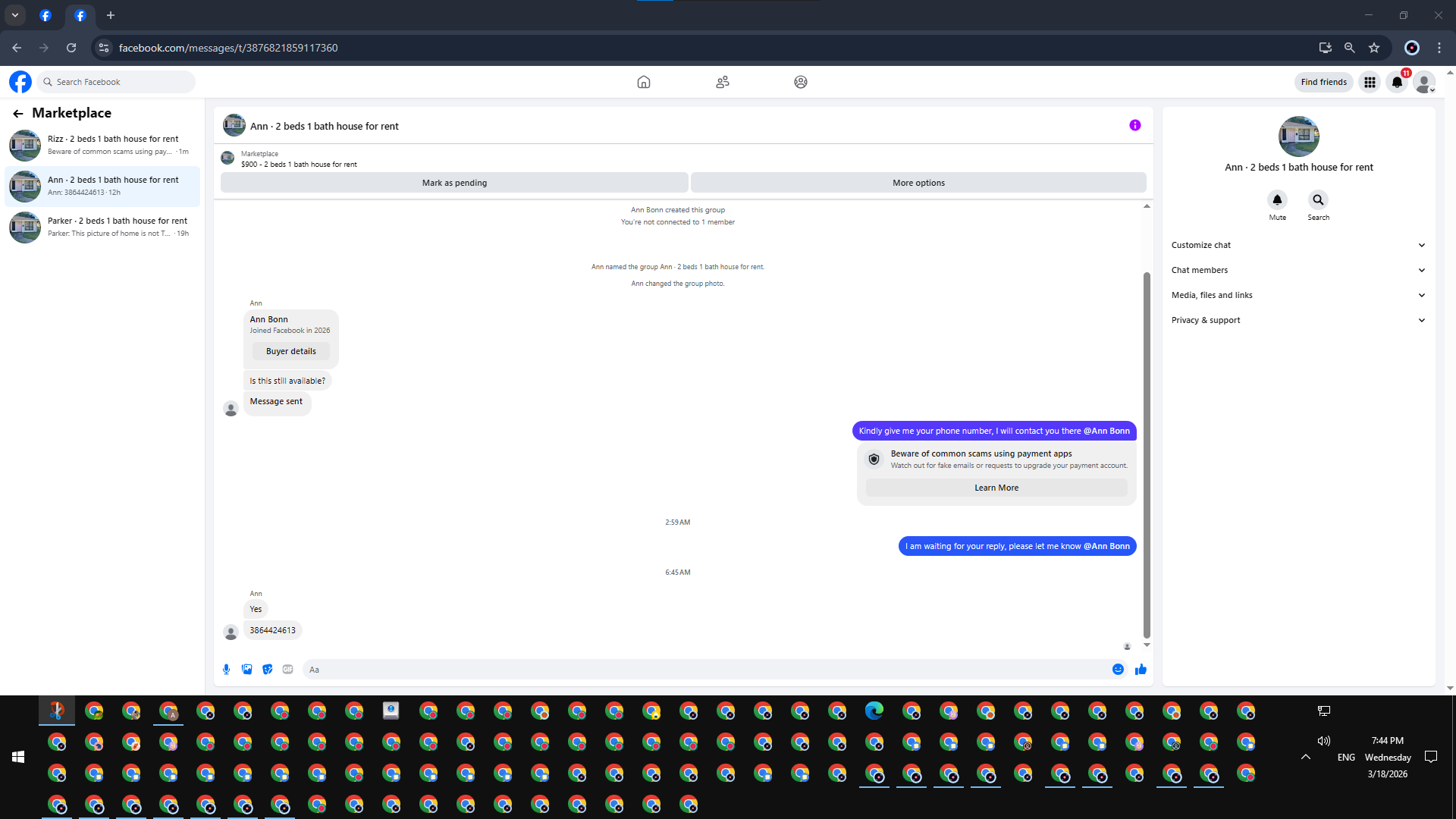Toggle the purple conversation info icon
This screenshot has width=1456, height=819.
pos(1134,125)
